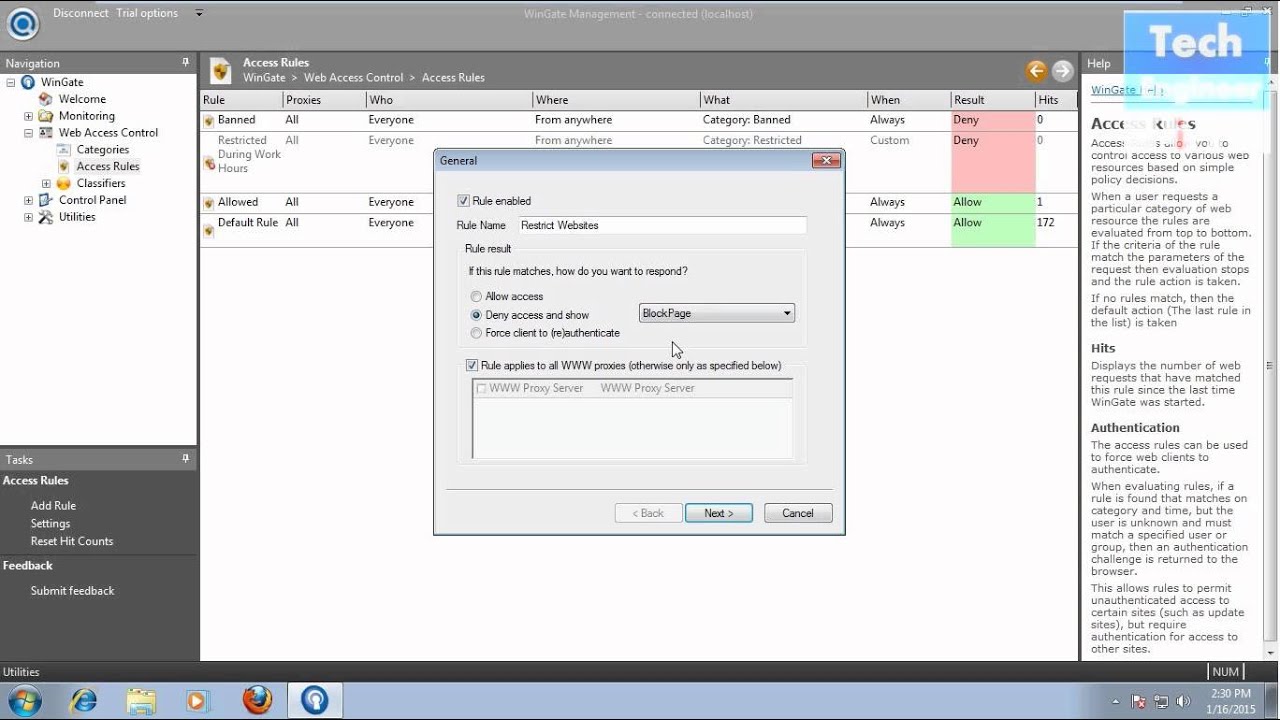The image size is (1280, 720).
Task: Click the WinGate logo icon at top-left
Action: coord(22,23)
